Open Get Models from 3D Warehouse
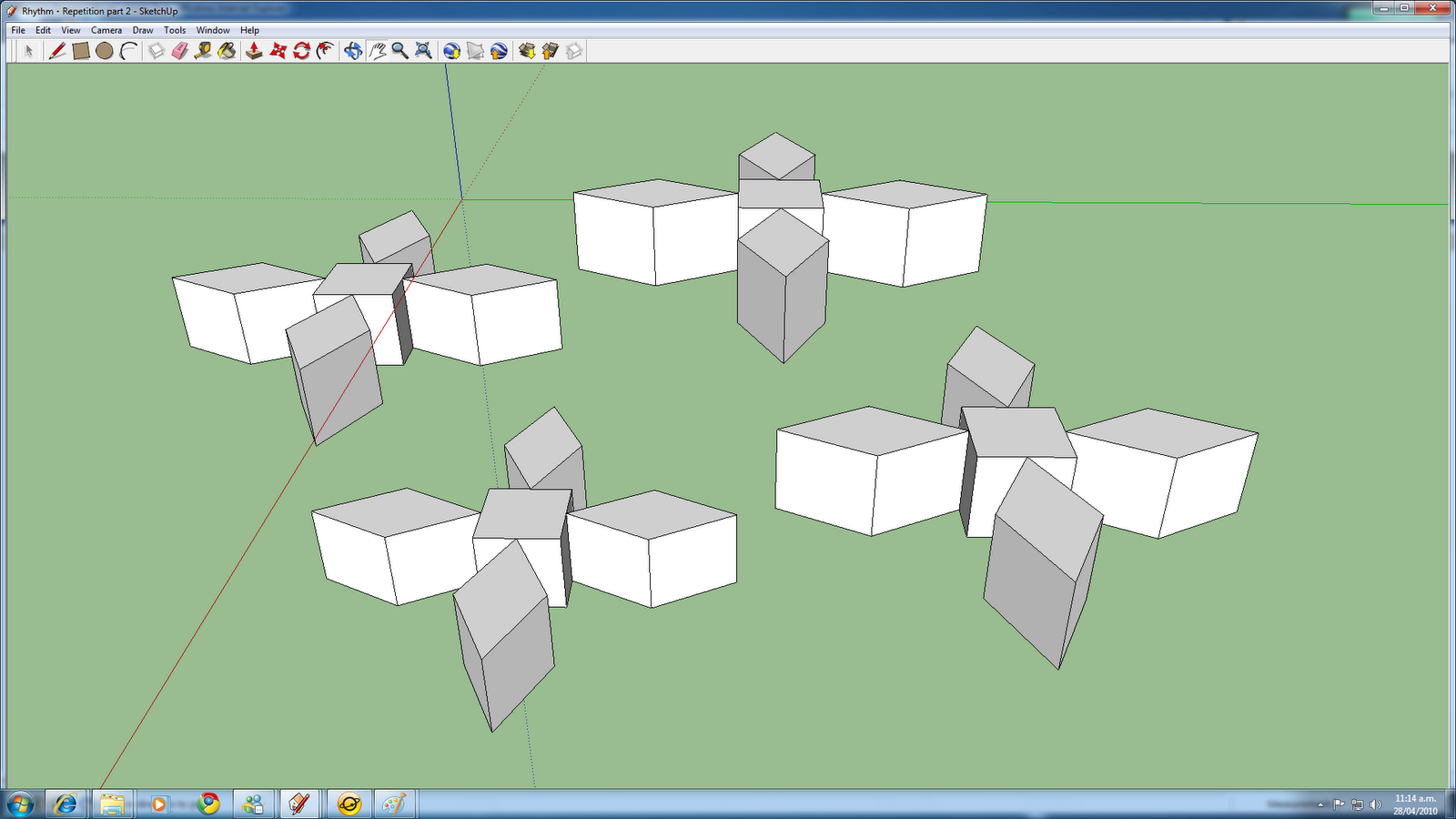The image size is (1456, 819). click(x=527, y=51)
